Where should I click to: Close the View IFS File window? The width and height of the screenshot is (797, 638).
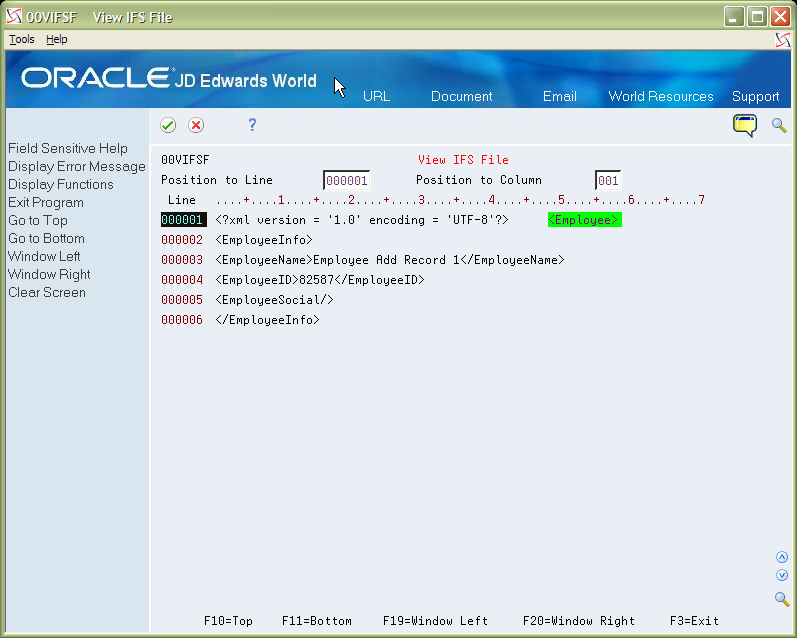click(x=780, y=17)
